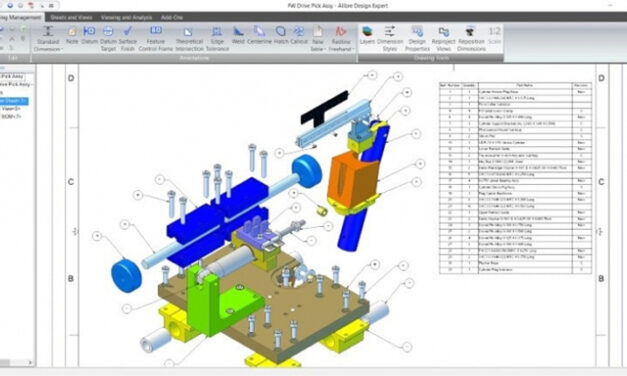Screen dimensions: 627x376
Task: Pick the Datum Target tool
Action: click(108, 38)
